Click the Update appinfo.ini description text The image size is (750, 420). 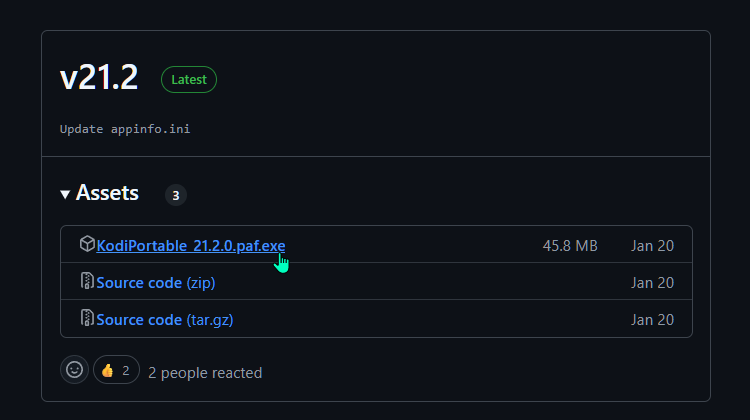(125, 129)
